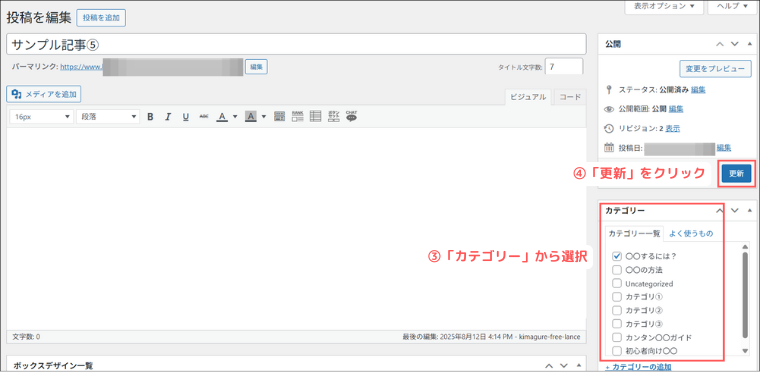Click the background highlight color A icon
This screenshot has width=760, height=376.
(x=251, y=117)
